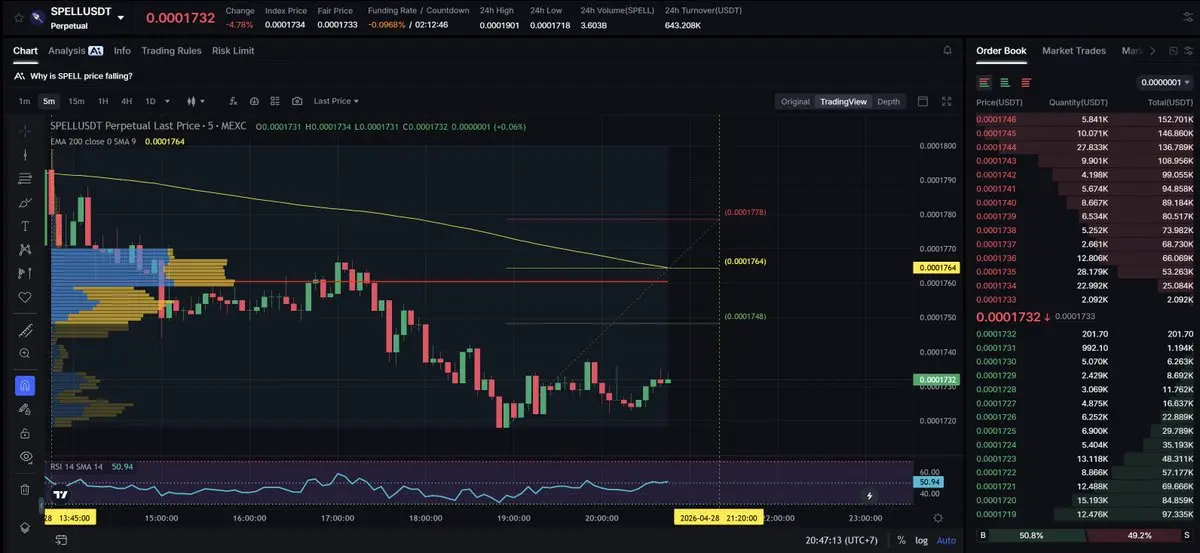The width and height of the screenshot is (1200, 553).
Task: Select the 1m timeframe
Action: (x=24, y=101)
